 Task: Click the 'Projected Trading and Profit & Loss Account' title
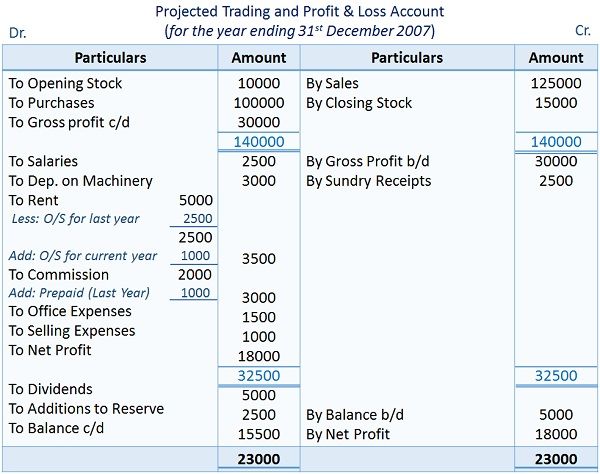point(300,11)
